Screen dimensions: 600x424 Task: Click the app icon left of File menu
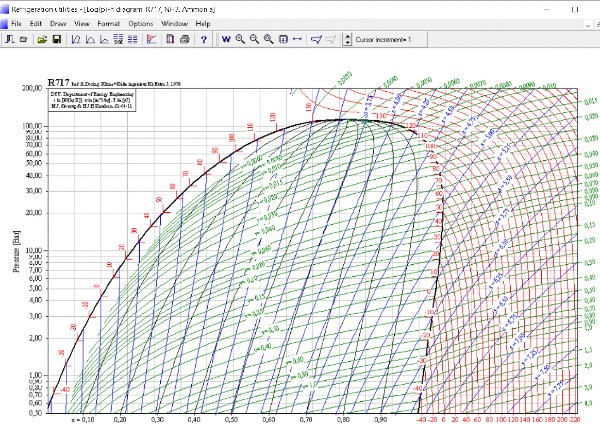click(x=4, y=24)
